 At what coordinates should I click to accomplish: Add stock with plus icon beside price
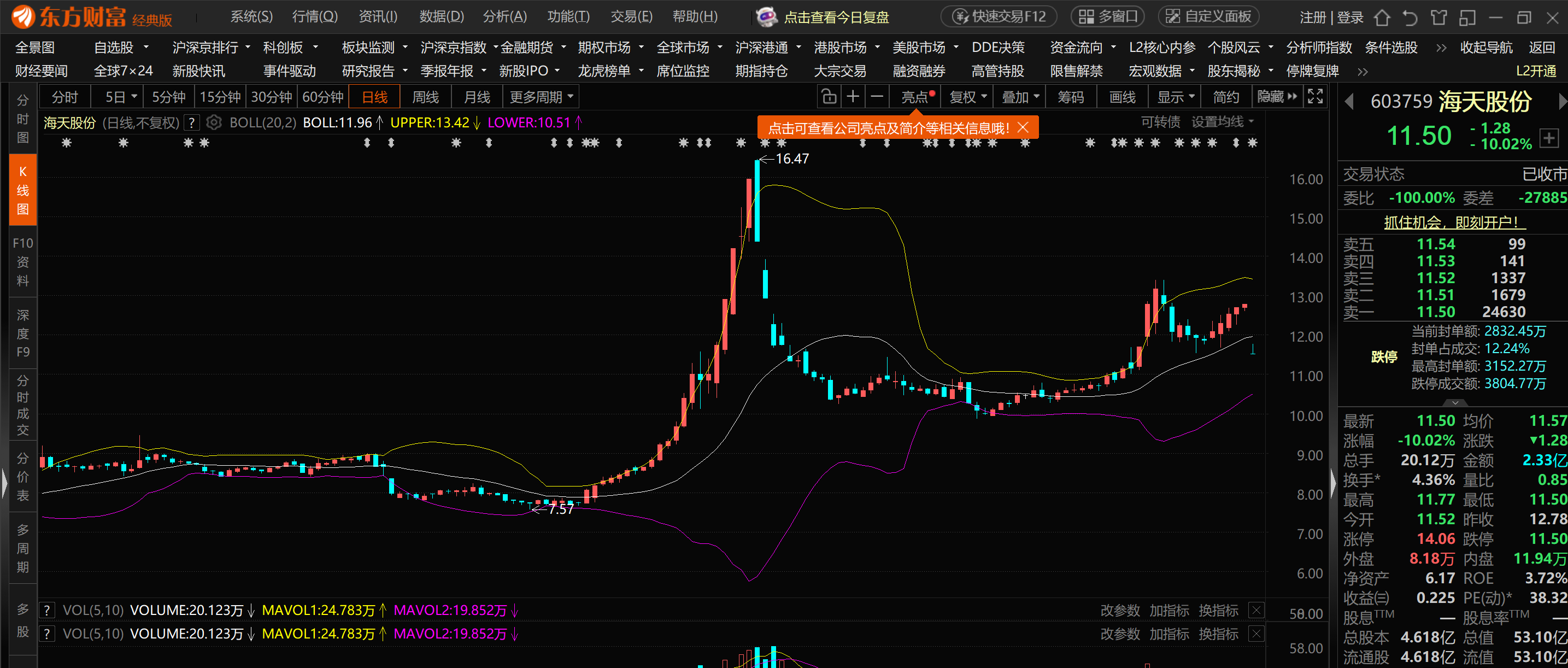pyautogui.click(x=1548, y=138)
